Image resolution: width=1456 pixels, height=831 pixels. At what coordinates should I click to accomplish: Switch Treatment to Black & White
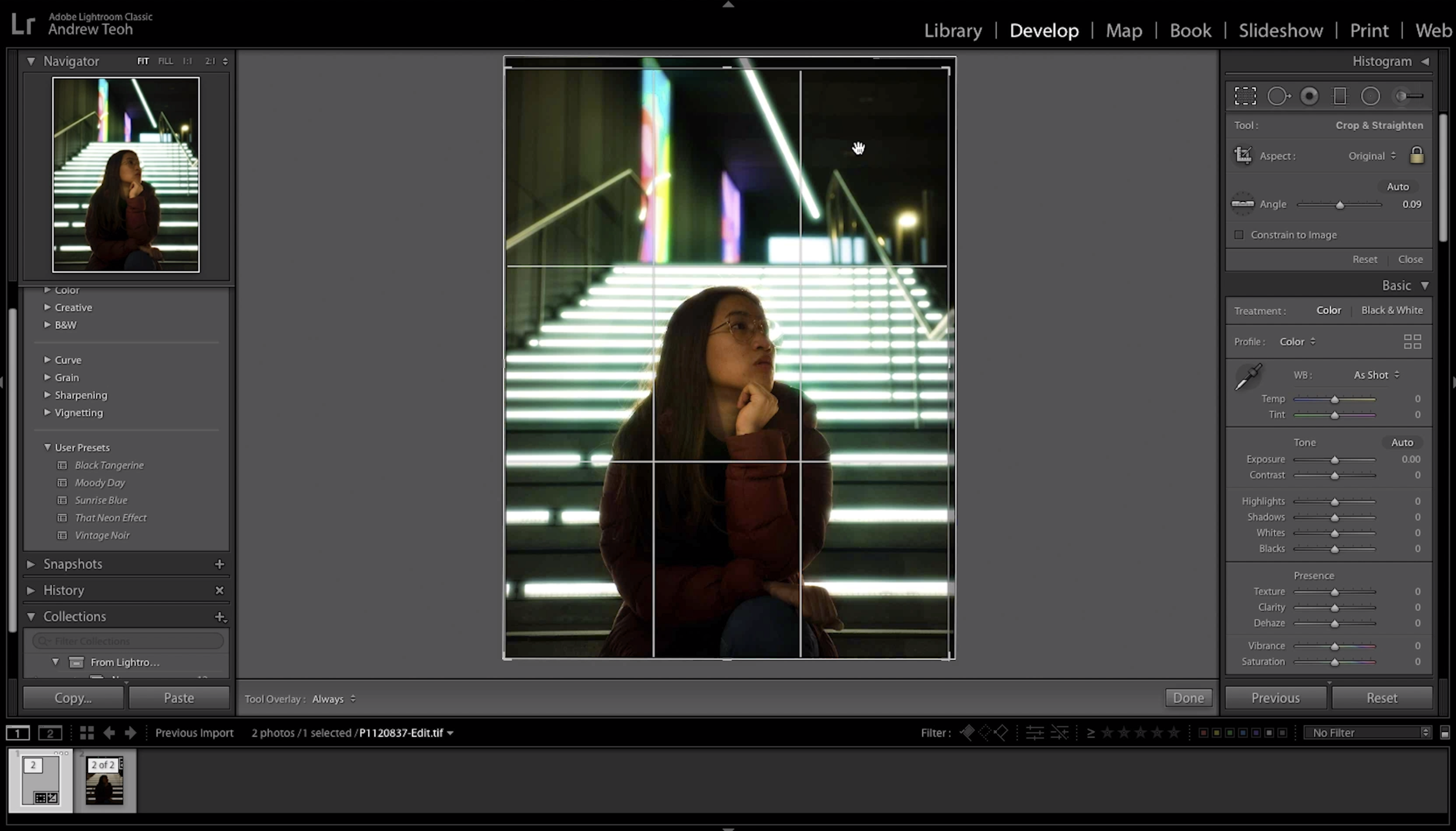point(1391,310)
